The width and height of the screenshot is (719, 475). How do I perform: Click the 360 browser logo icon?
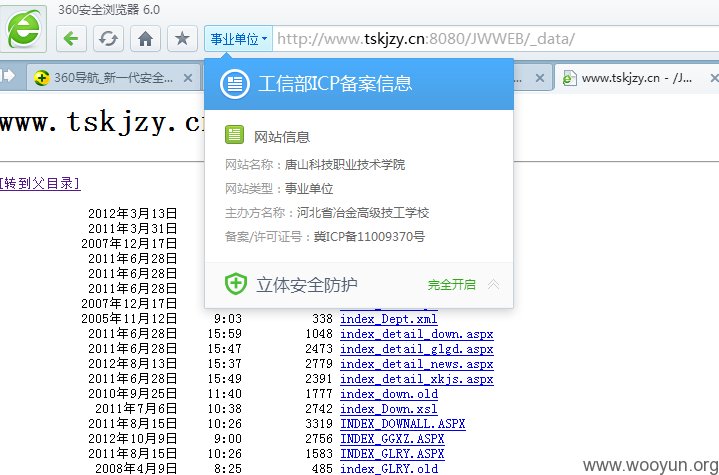[x=23, y=28]
